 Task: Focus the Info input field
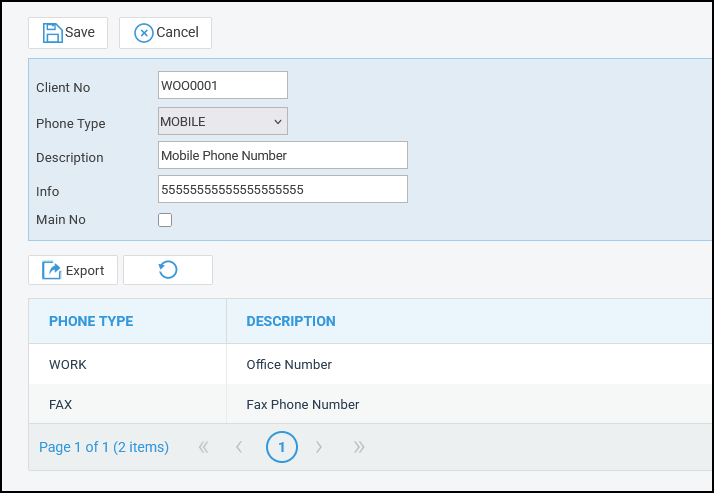point(283,190)
